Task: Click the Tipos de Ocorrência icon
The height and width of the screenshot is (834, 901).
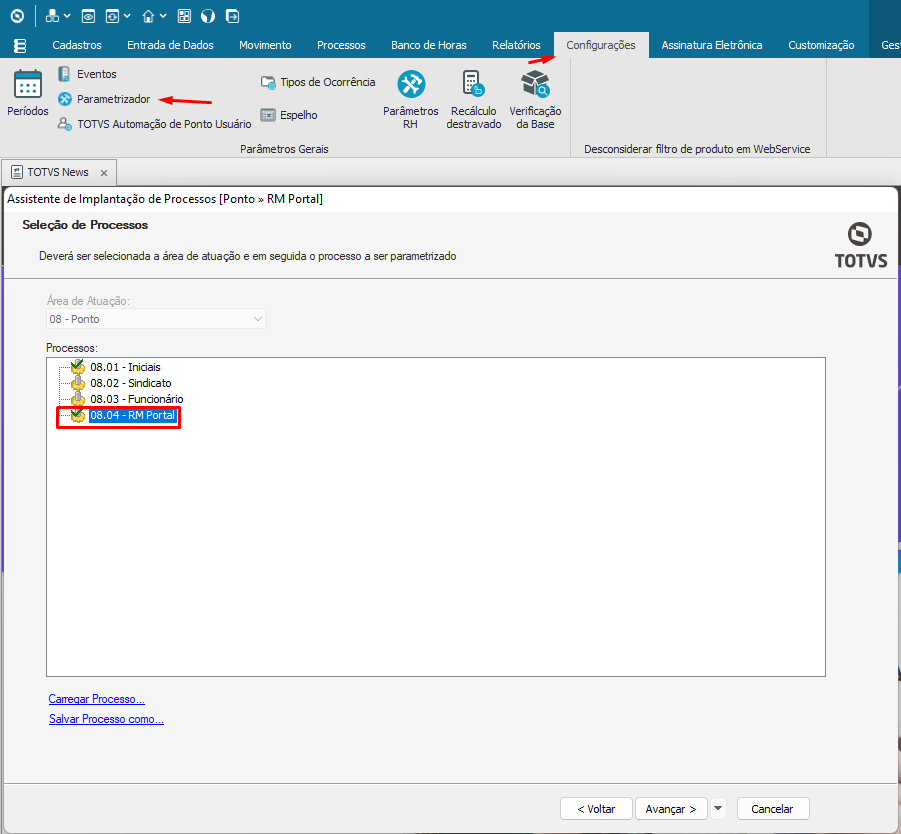Action: (268, 82)
